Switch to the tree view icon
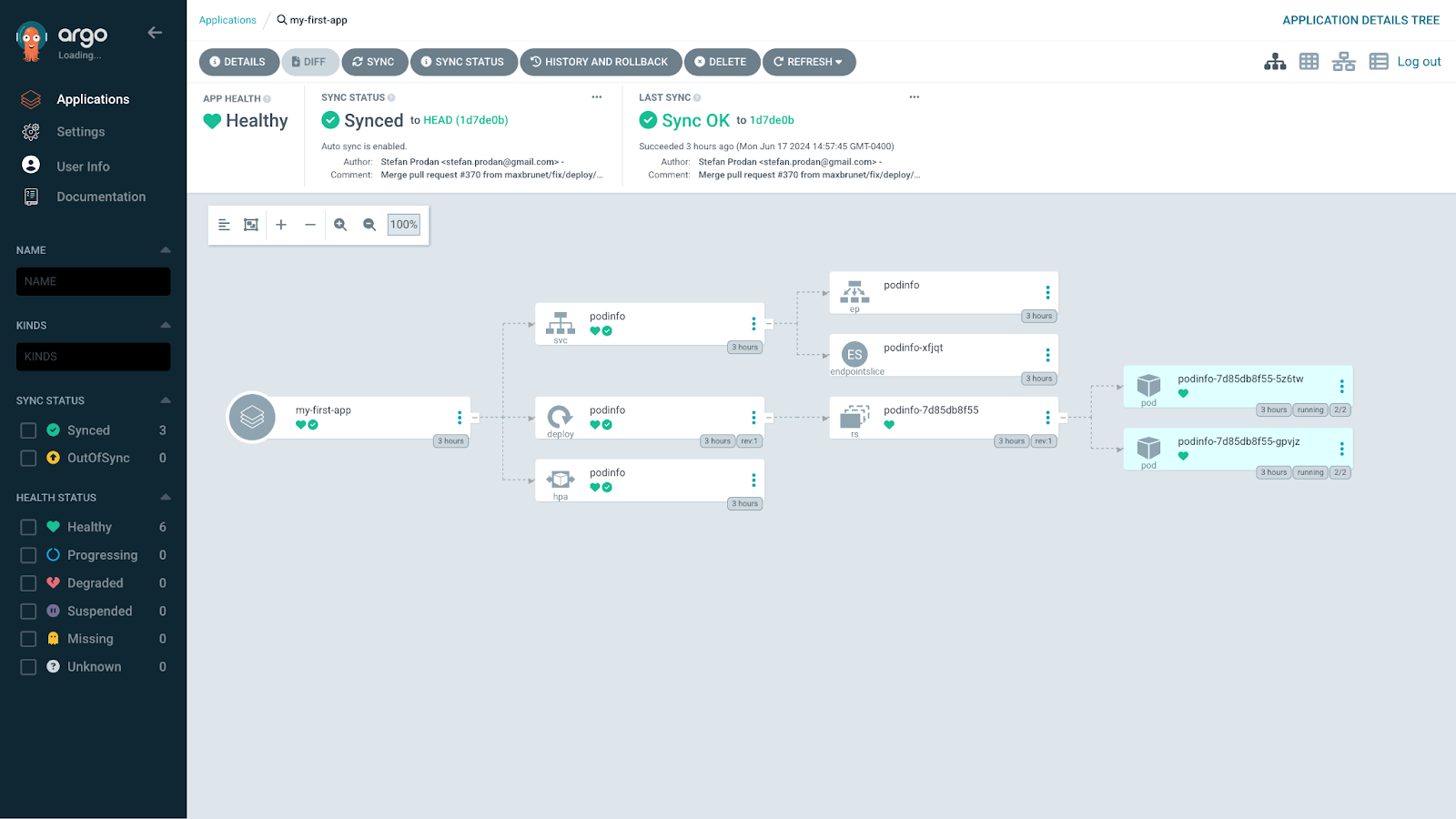1456x819 pixels. (1275, 62)
